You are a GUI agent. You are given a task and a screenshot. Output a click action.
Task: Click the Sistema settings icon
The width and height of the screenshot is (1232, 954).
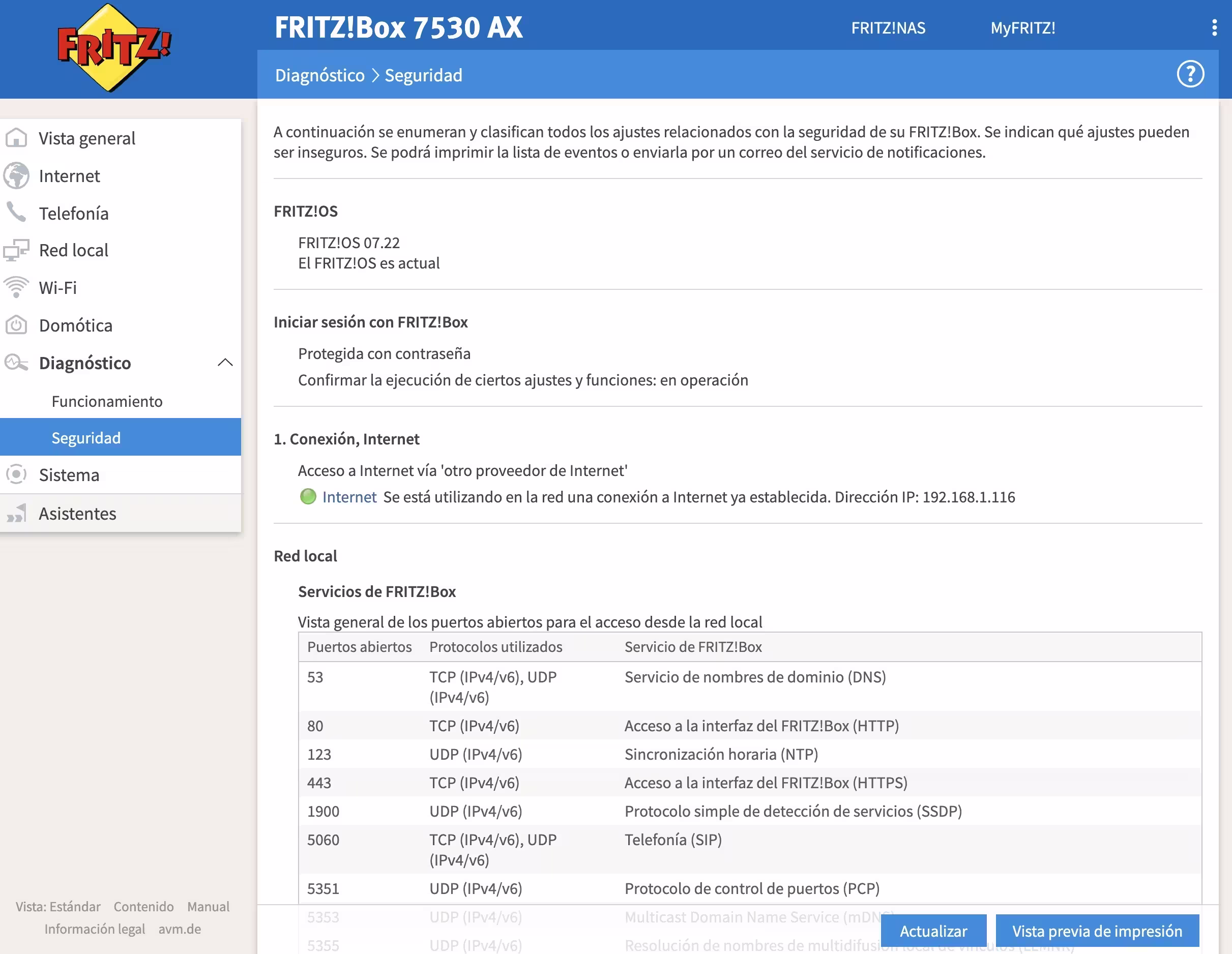click(16, 475)
